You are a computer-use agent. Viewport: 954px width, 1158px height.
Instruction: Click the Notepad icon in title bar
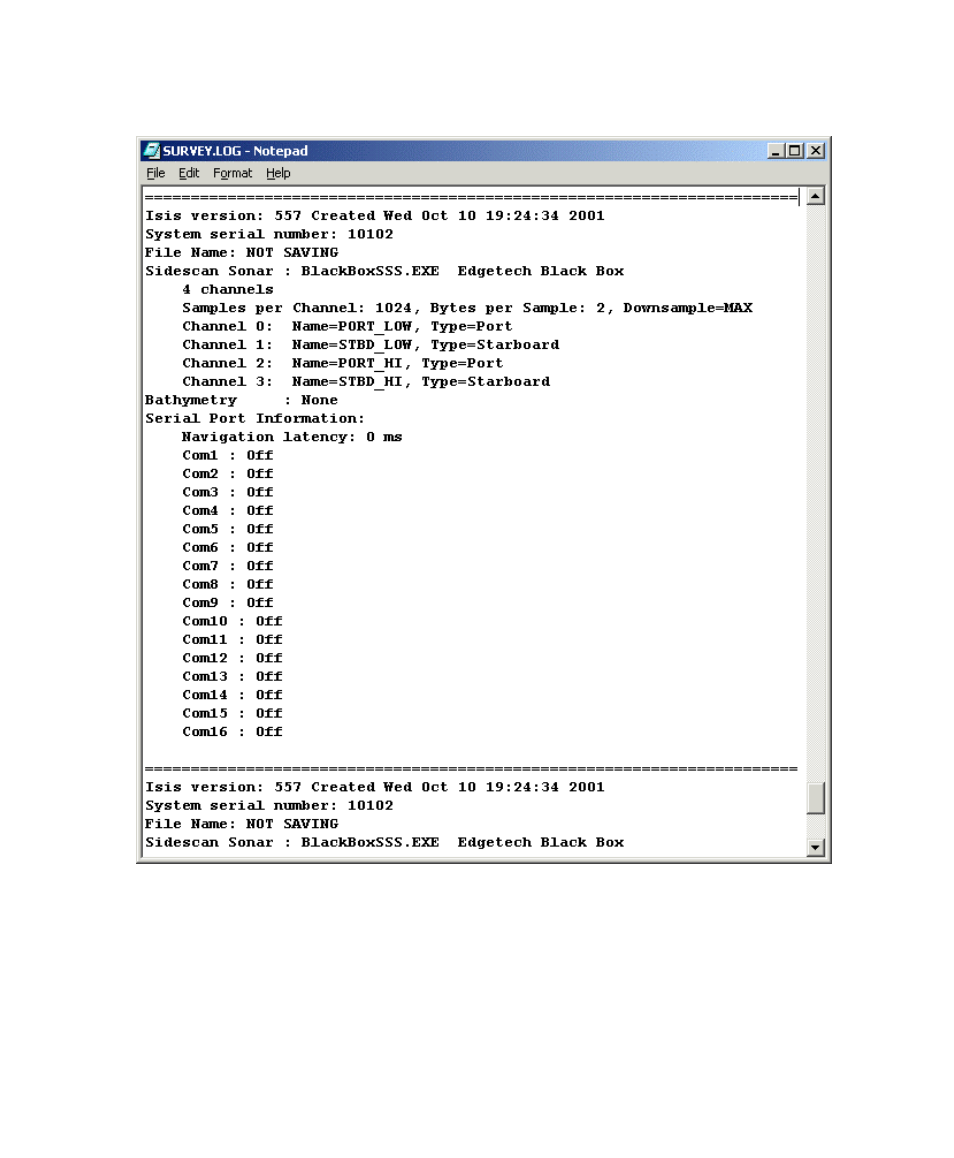[151, 151]
